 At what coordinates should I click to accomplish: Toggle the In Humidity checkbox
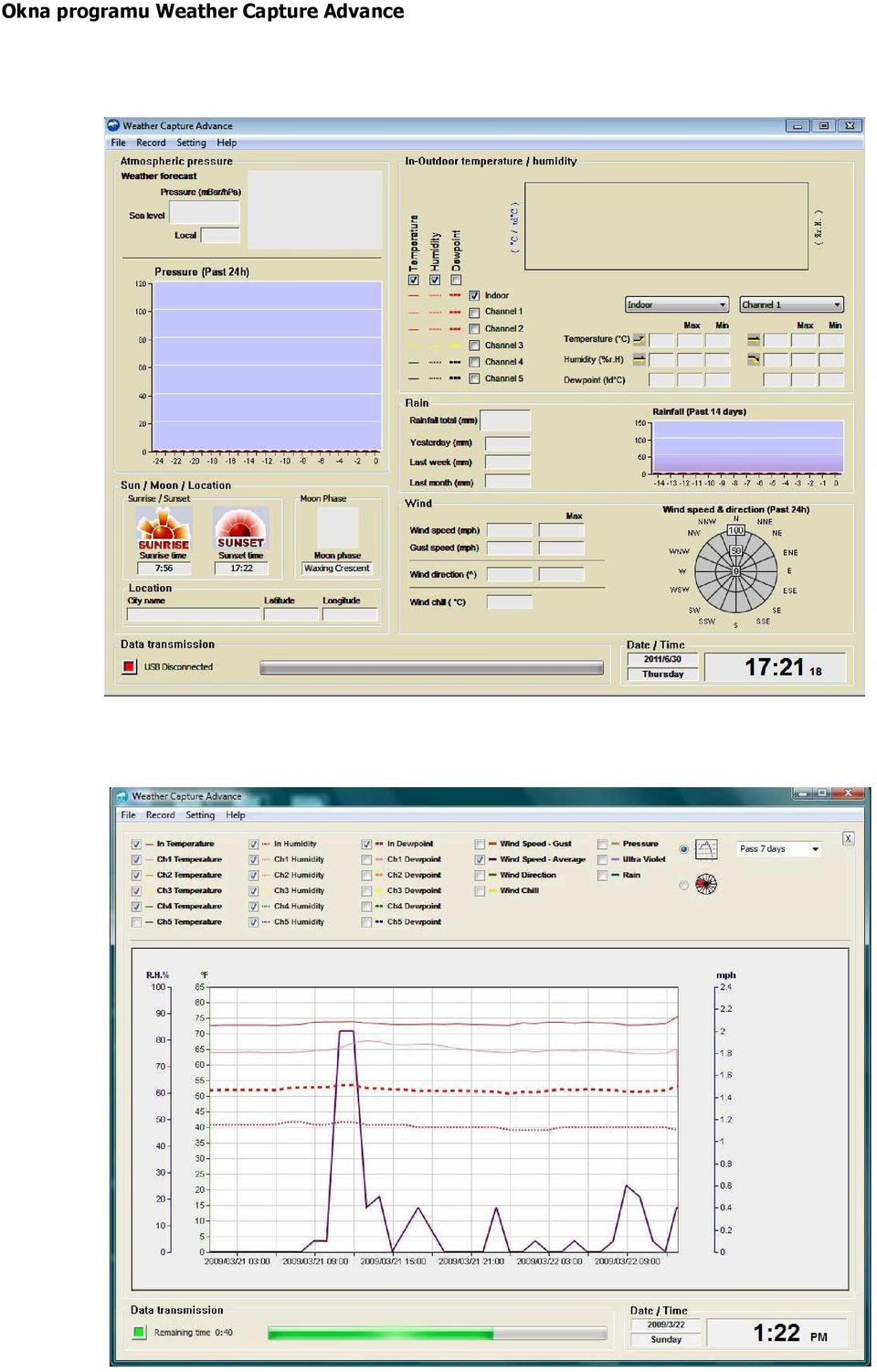[x=253, y=844]
